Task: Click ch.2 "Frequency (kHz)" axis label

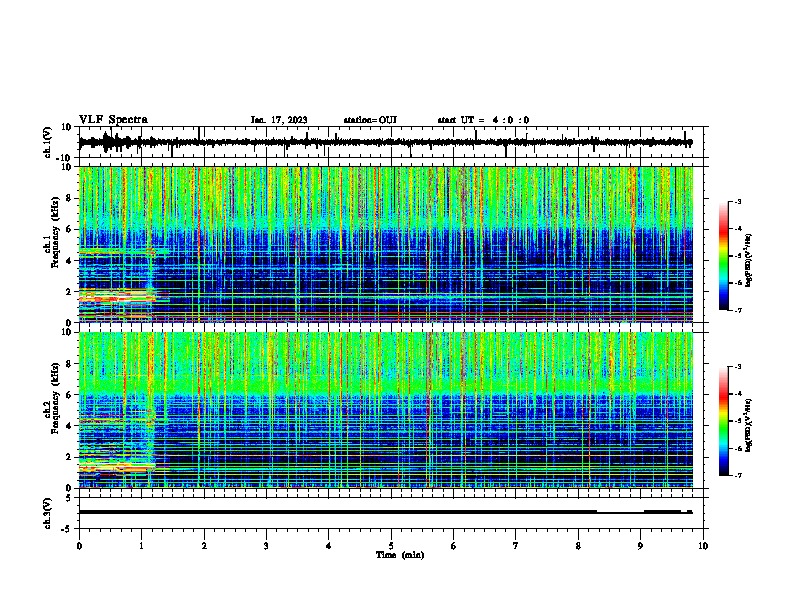Action: pyautogui.click(x=55, y=398)
